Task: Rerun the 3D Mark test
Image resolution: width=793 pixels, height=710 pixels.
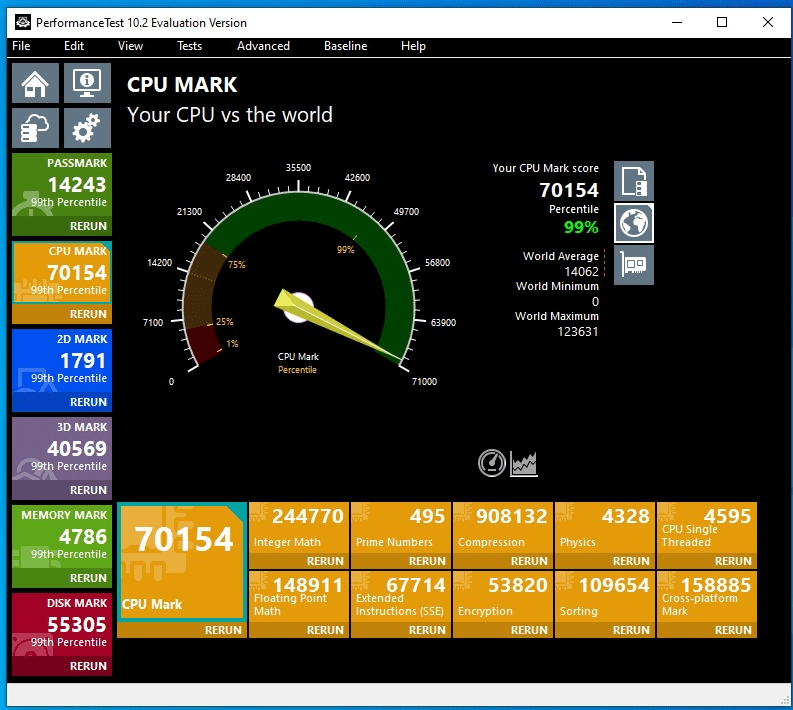Action: (x=62, y=490)
